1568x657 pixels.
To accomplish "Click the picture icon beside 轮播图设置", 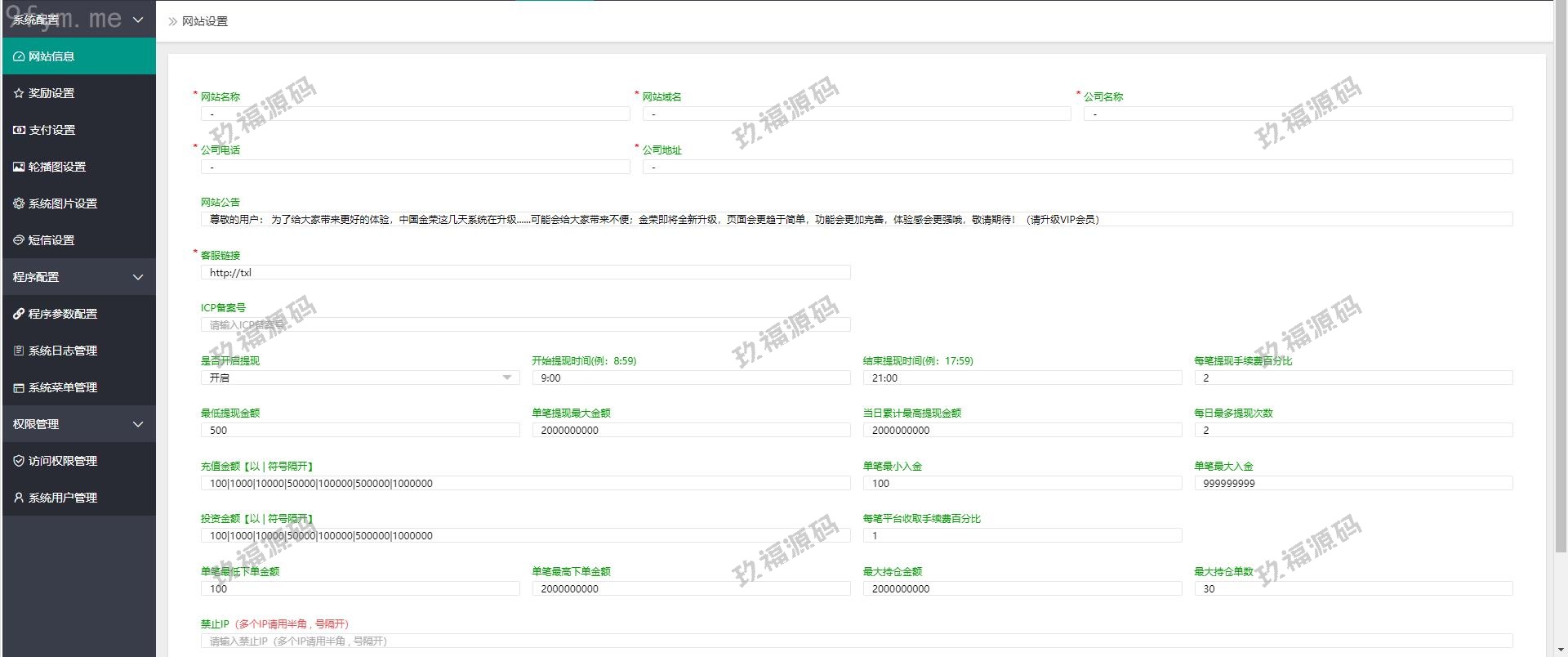I will click(x=19, y=167).
